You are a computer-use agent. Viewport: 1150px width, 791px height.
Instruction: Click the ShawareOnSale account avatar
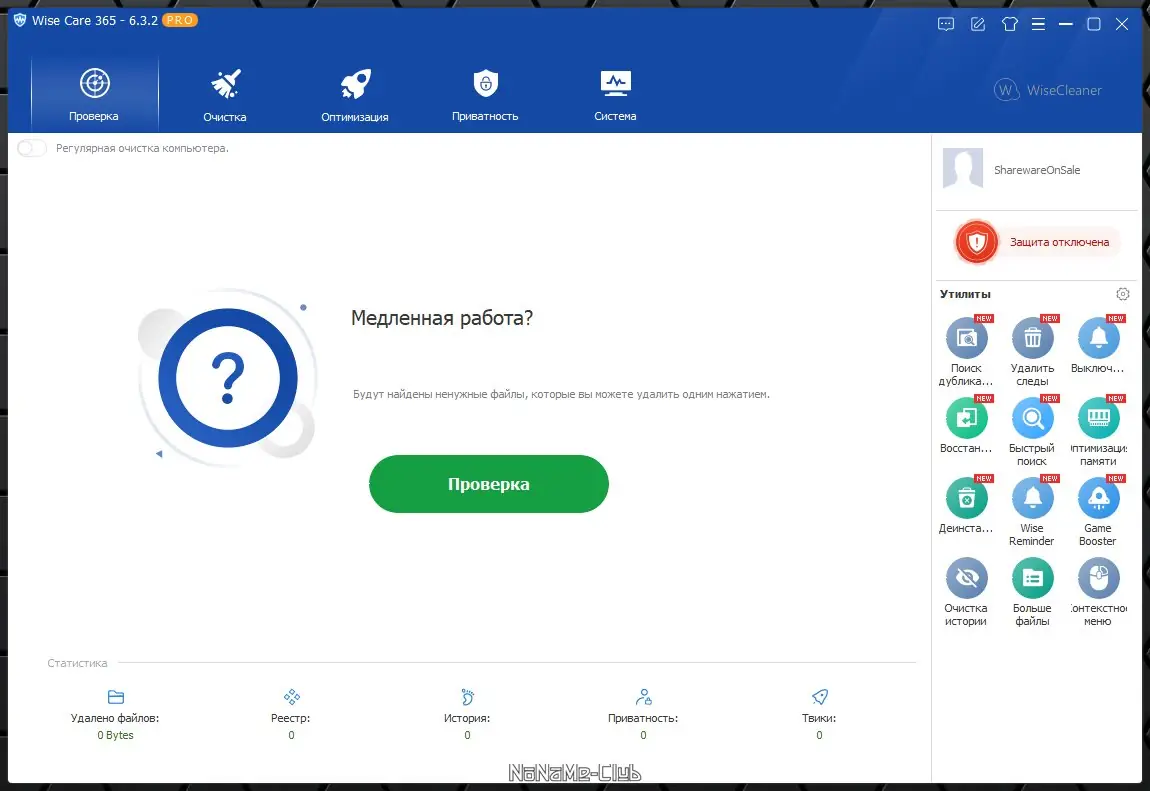click(962, 169)
